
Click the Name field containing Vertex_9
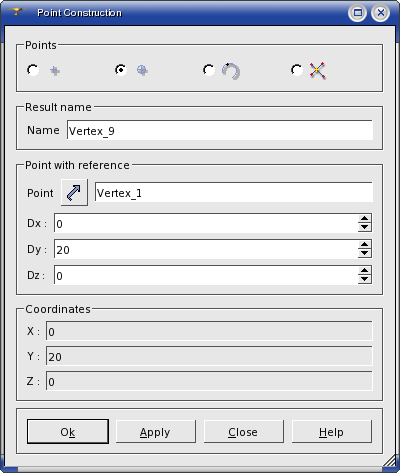click(220, 130)
